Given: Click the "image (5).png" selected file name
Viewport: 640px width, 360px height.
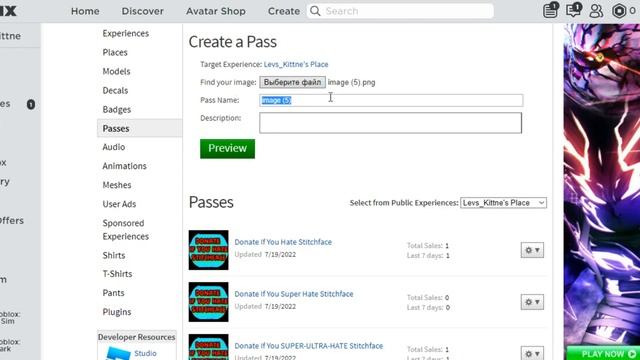Looking at the screenshot, I should coord(351,82).
